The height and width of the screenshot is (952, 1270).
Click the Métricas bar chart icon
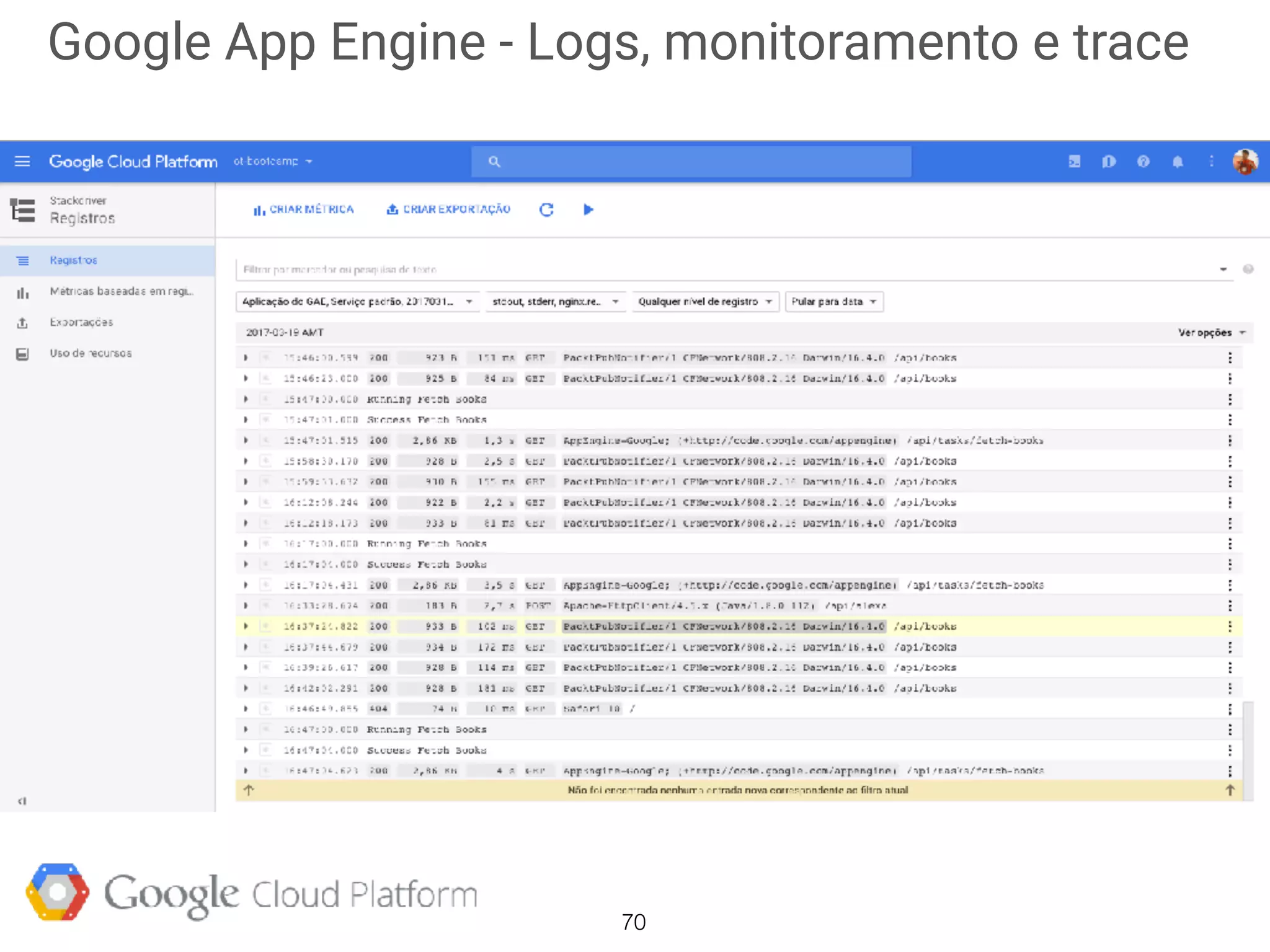(x=22, y=292)
